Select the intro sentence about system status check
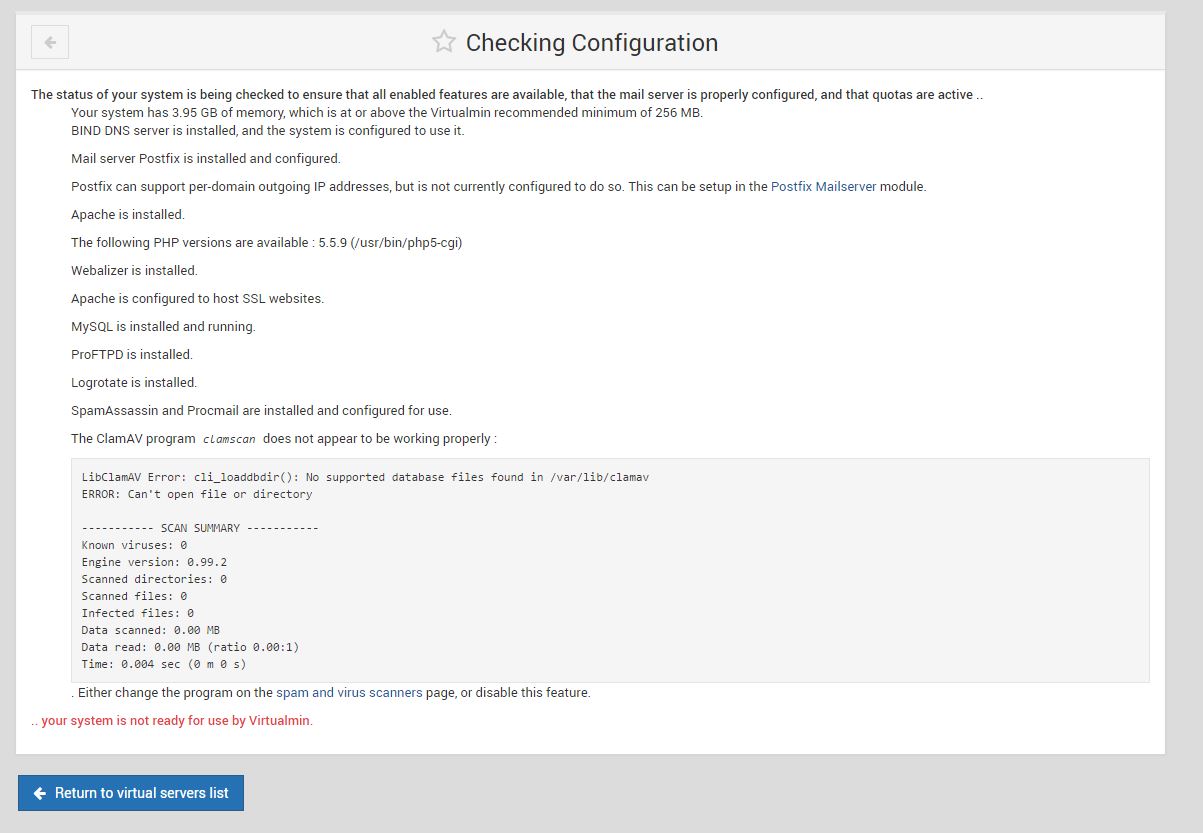Viewport: 1203px width, 833px height. click(507, 95)
